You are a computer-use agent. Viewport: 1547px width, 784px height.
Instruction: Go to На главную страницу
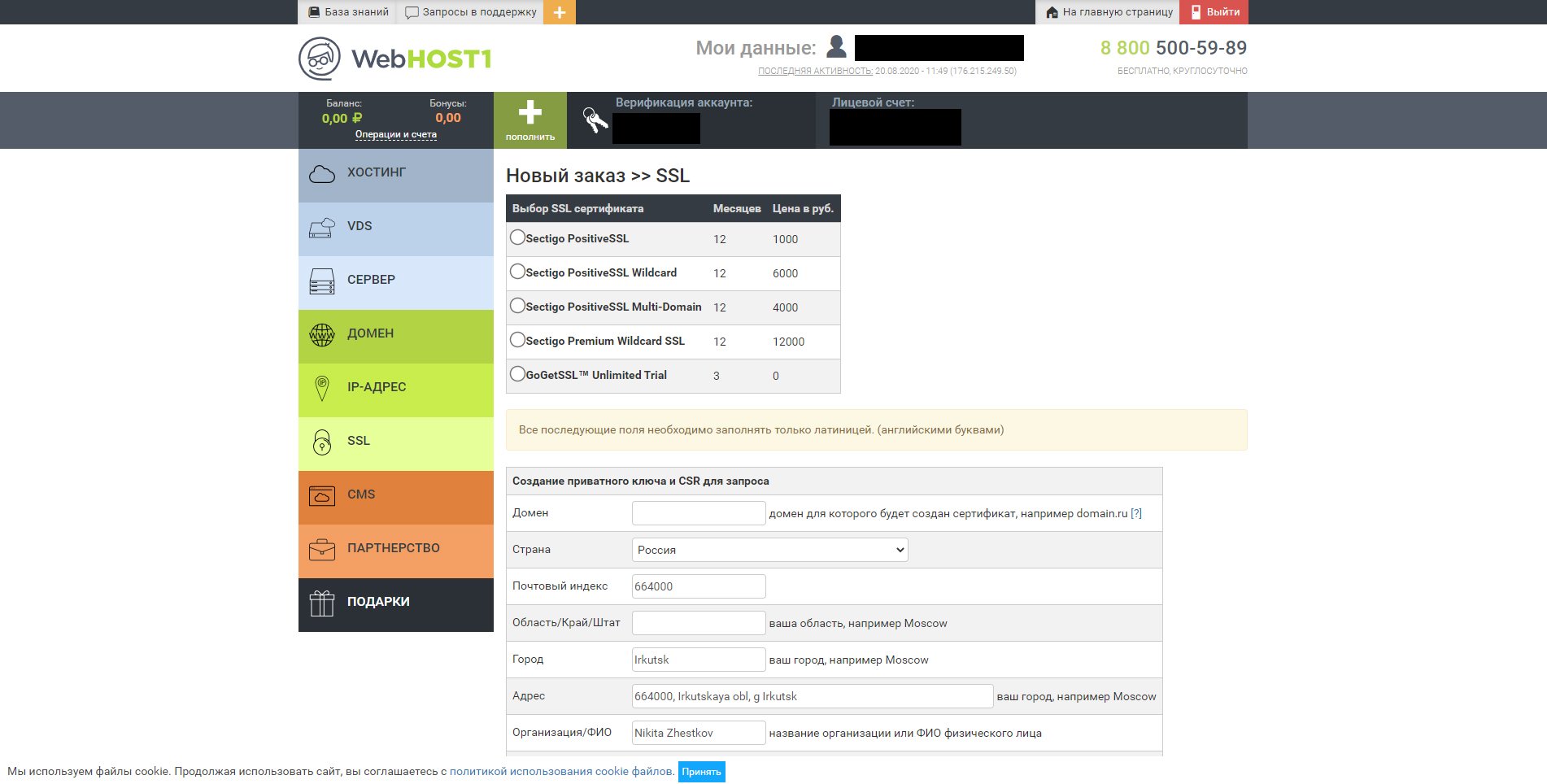pos(1109,12)
